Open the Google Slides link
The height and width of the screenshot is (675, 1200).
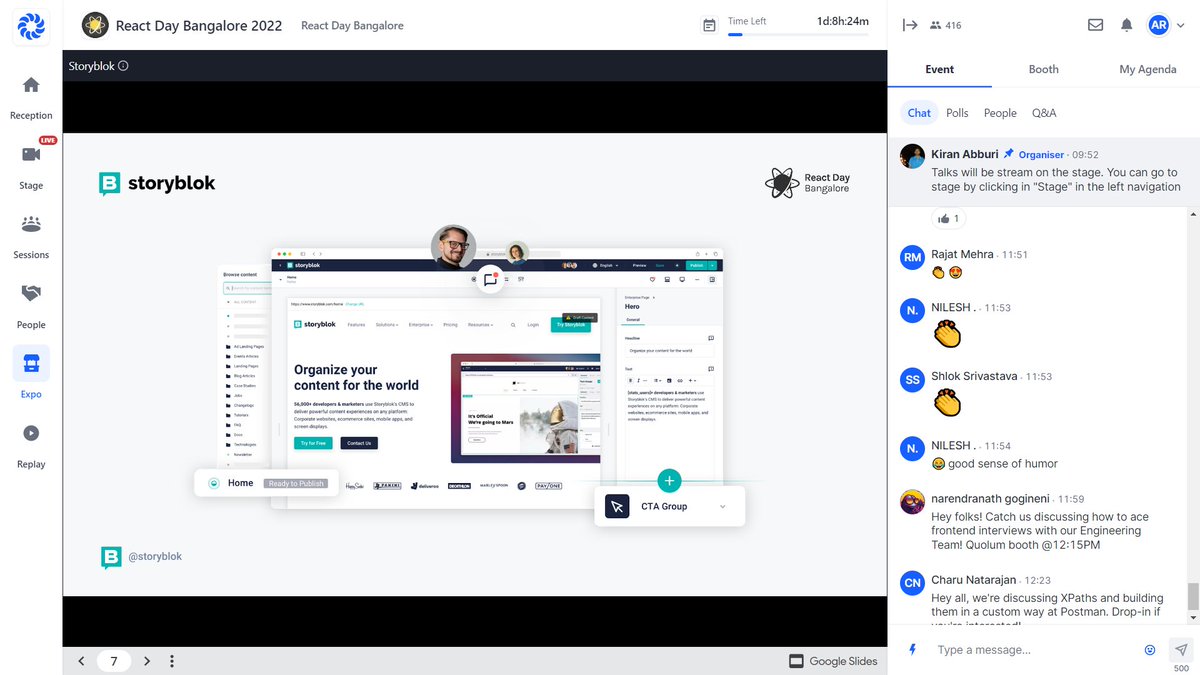tap(832, 661)
